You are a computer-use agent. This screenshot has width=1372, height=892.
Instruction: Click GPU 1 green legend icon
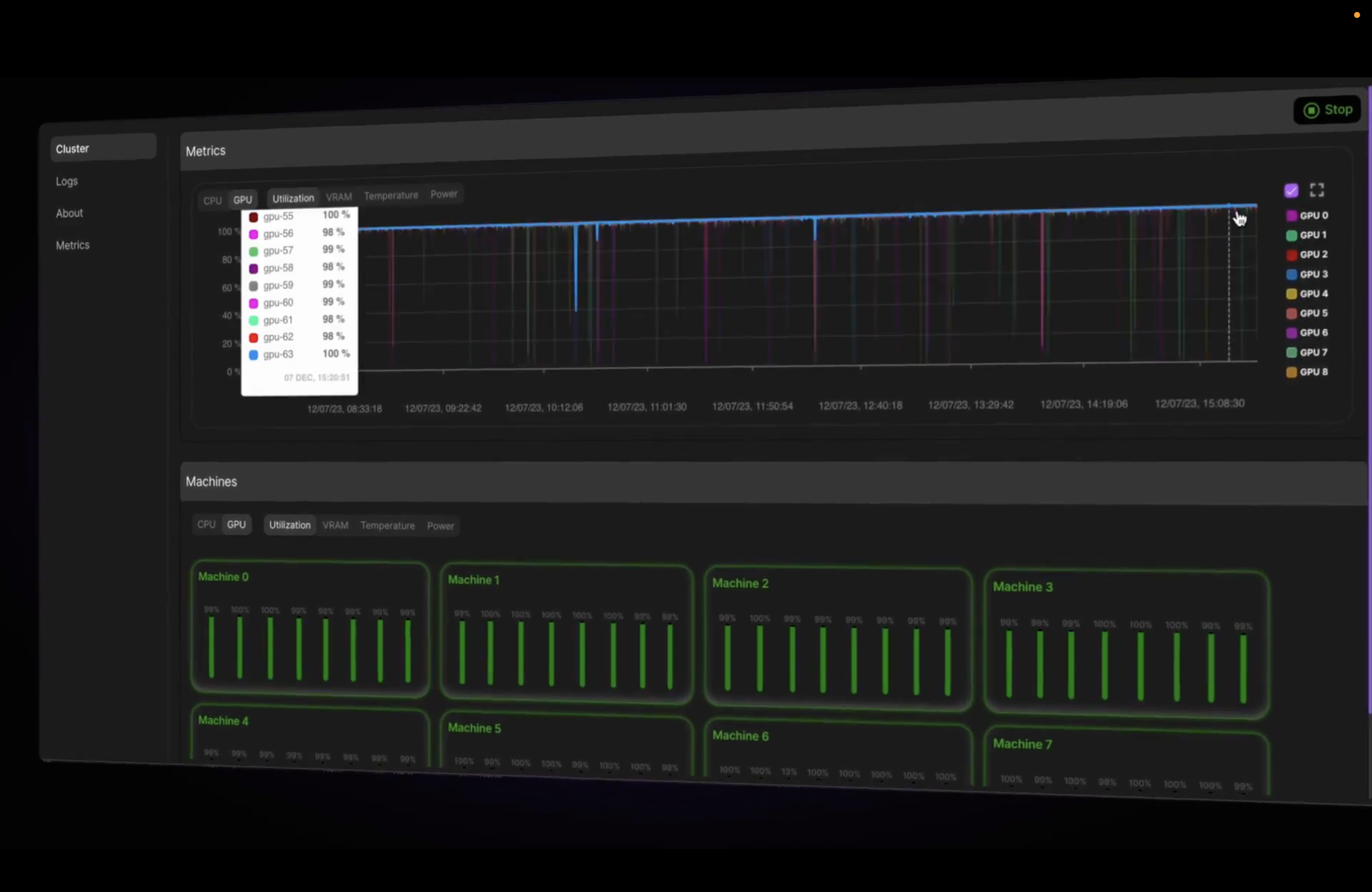coord(1291,235)
